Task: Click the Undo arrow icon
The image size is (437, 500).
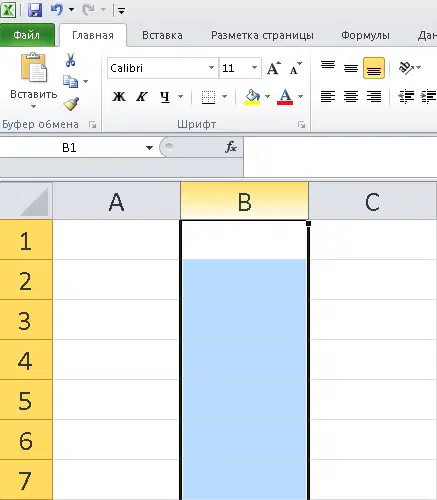Action: tap(57, 10)
